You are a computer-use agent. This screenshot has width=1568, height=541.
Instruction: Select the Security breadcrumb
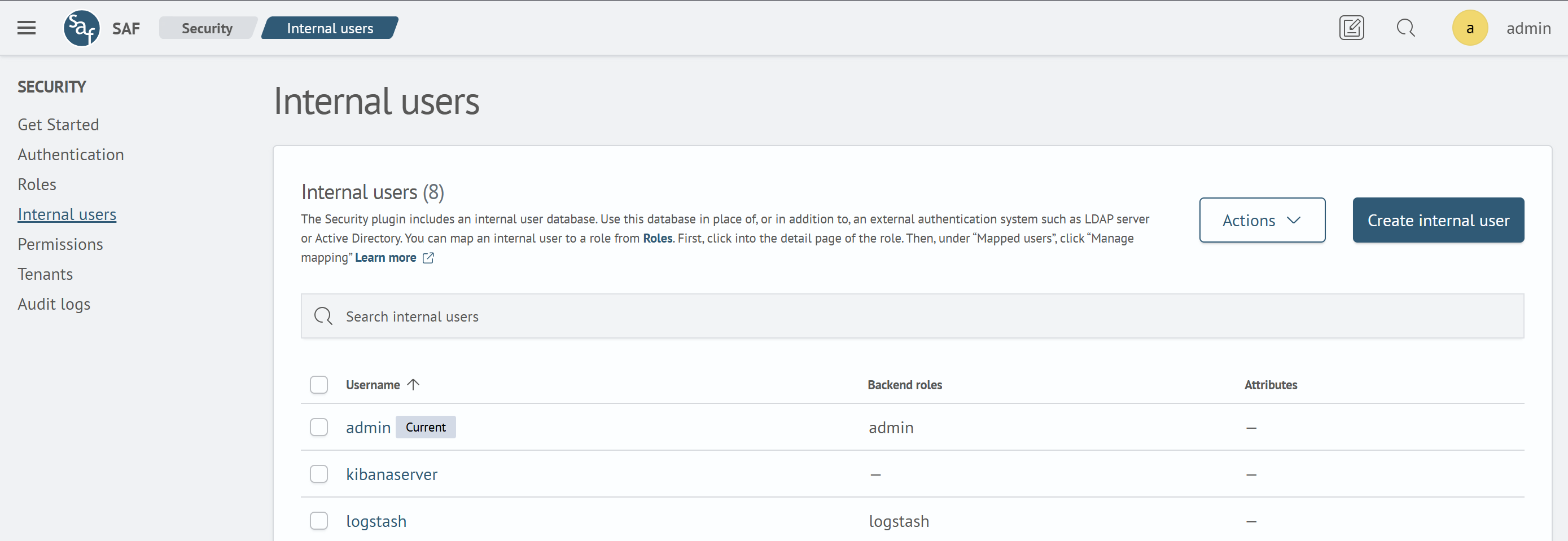tap(207, 28)
